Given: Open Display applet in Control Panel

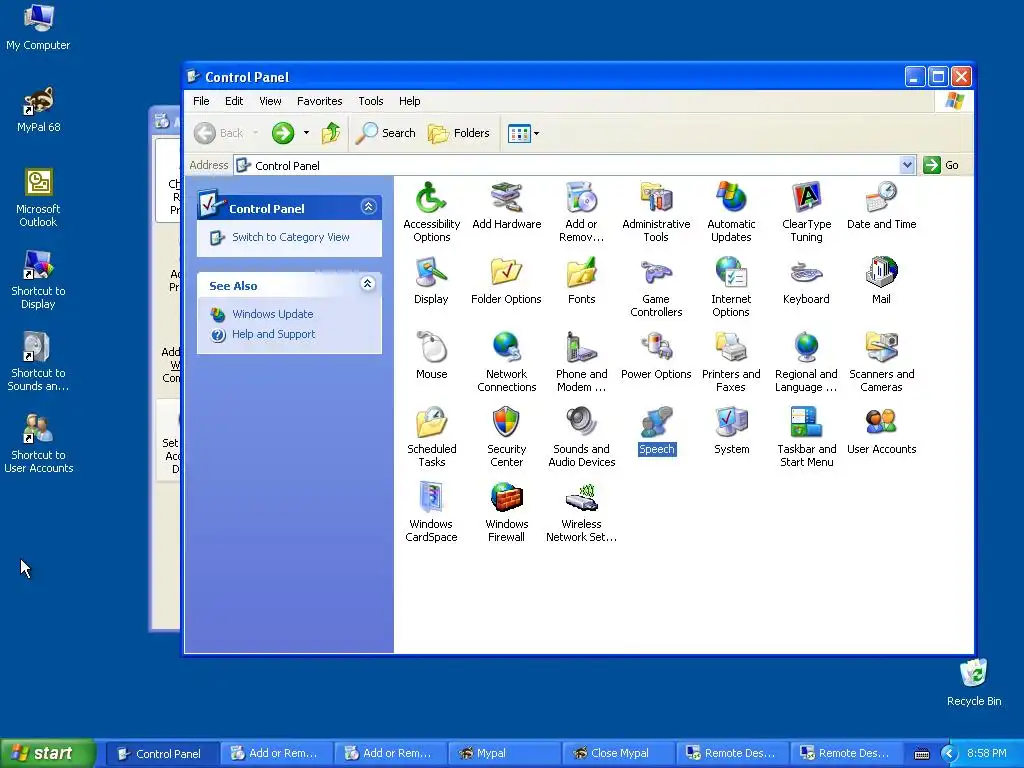Looking at the screenshot, I should coord(431,280).
